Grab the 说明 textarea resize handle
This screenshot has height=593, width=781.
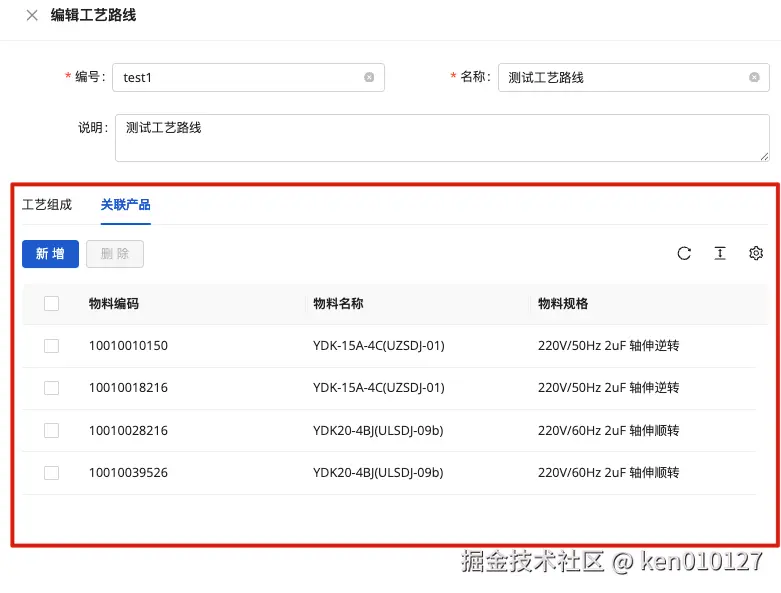tap(764, 156)
